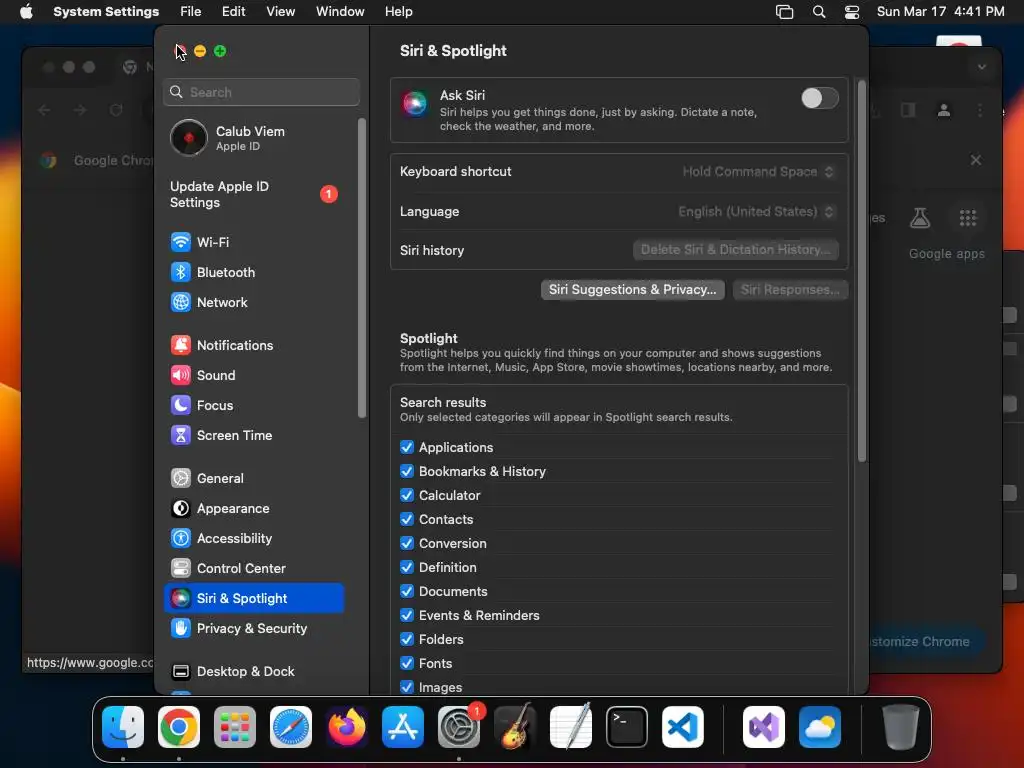This screenshot has width=1024, height=768.
Task: Click Delete Siri & Dictation History
Action: 735,249
